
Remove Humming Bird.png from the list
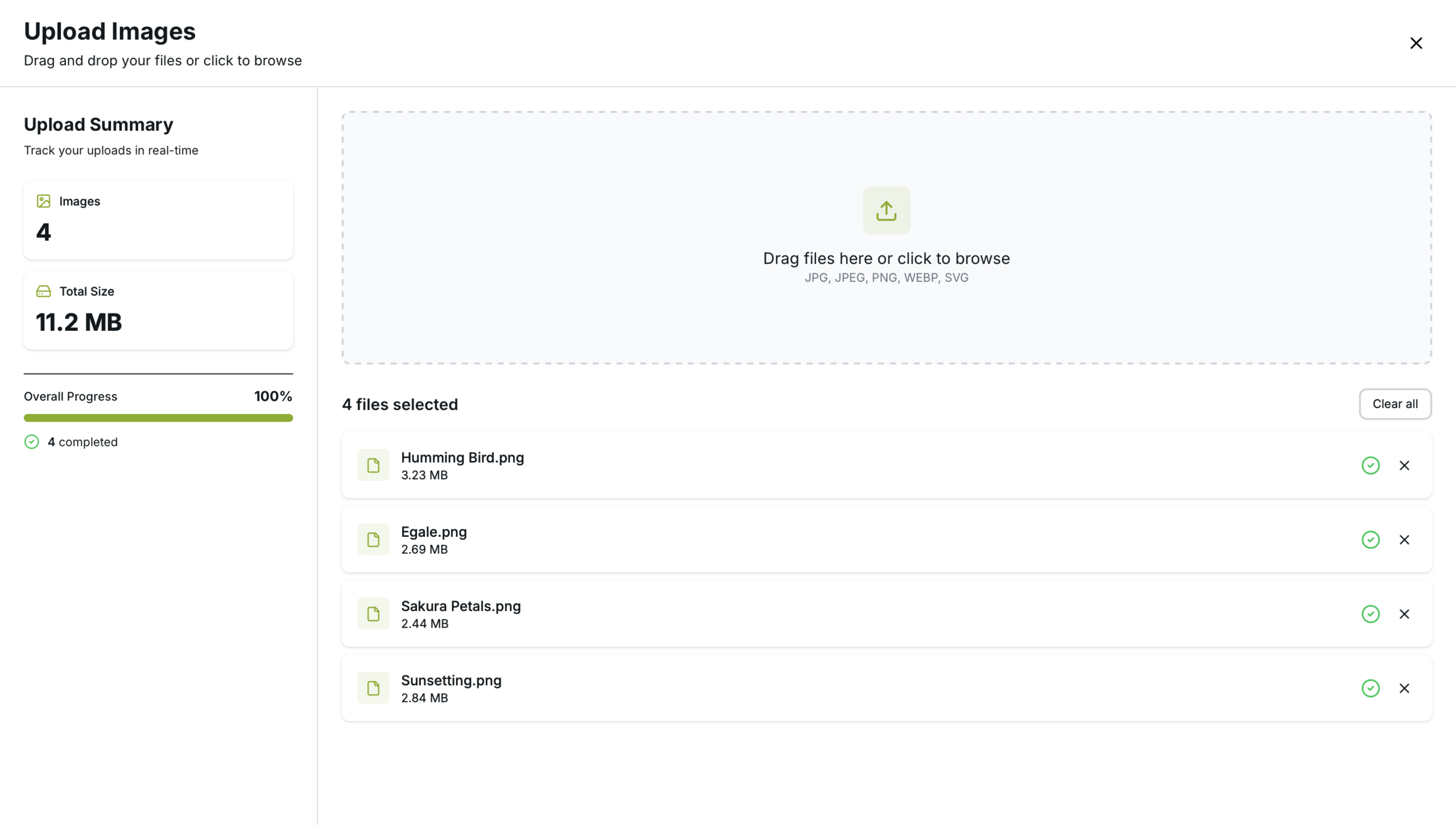click(1404, 466)
